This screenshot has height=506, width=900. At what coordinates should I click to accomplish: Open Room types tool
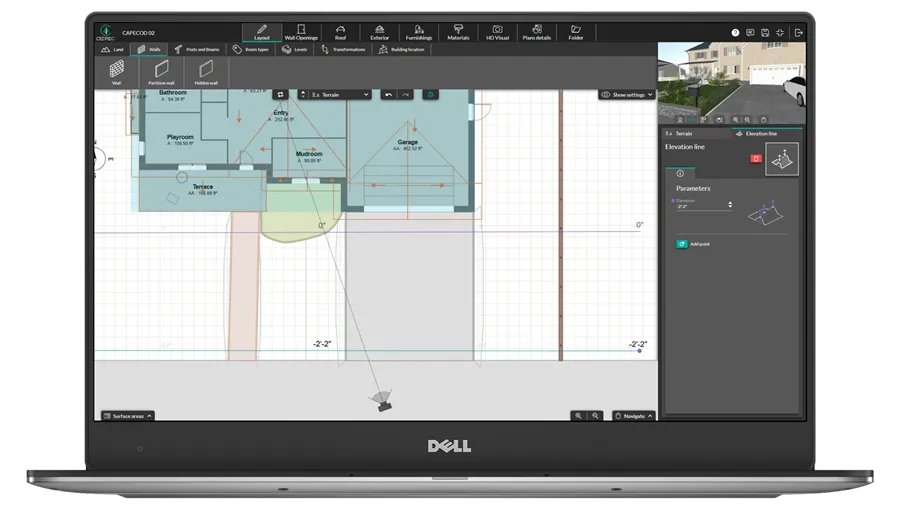click(251, 49)
